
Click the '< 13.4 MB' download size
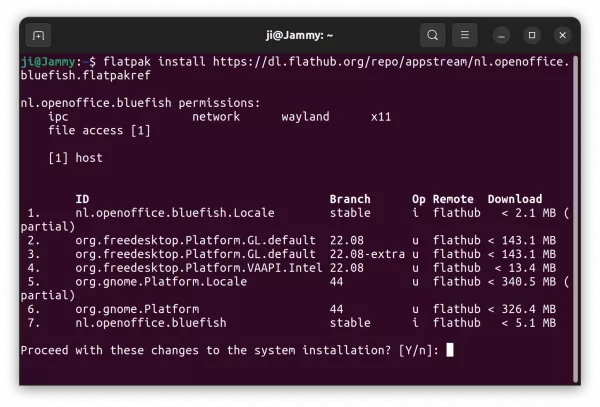coord(525,268)
